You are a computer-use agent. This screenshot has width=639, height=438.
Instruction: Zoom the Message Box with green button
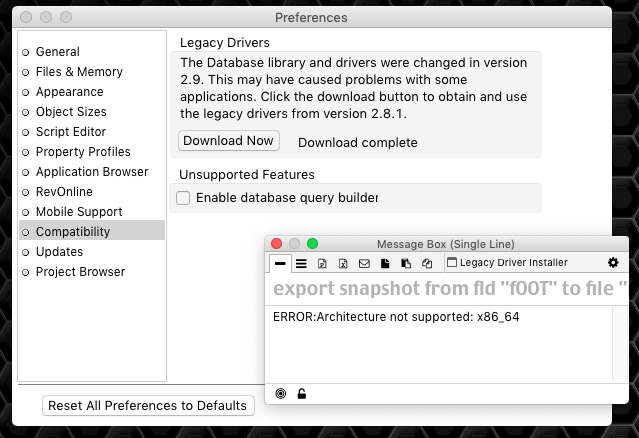(313, 244)
